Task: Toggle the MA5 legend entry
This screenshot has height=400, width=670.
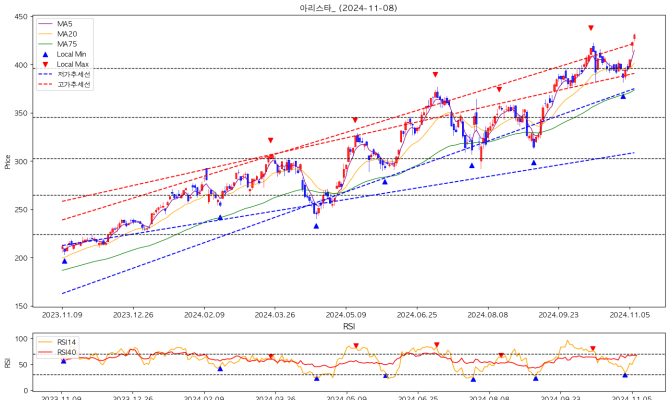Action: [66, 24]
